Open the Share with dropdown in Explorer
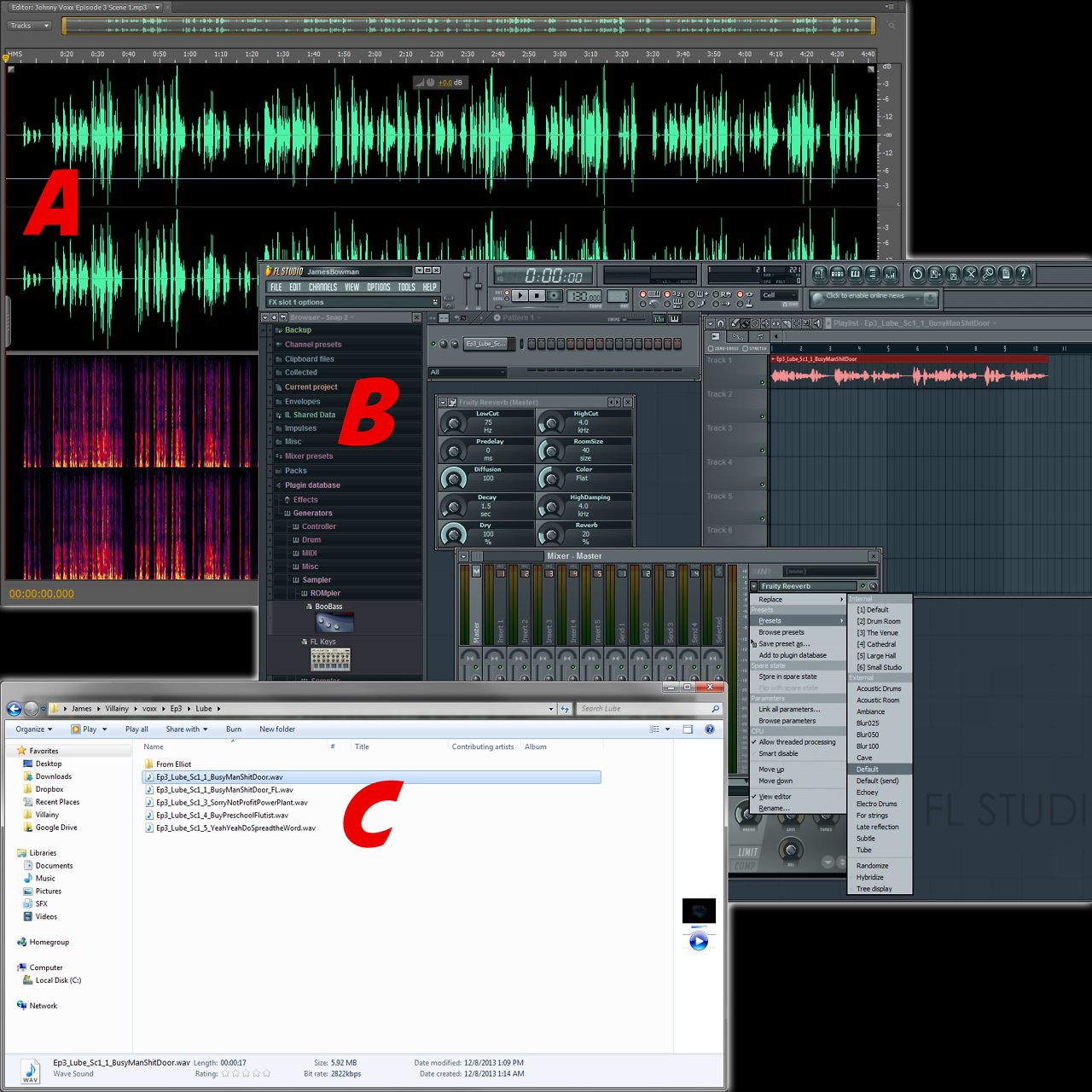Viewport: 1092px width, 1092px height. 187,729
